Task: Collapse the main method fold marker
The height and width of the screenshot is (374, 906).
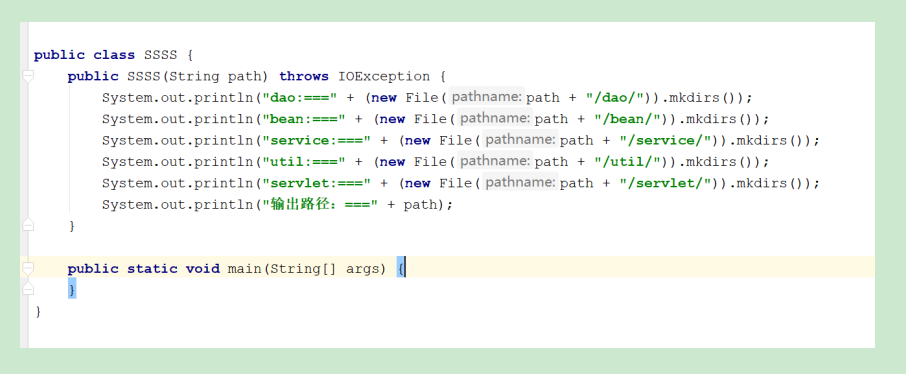Action: coord(27,268)
